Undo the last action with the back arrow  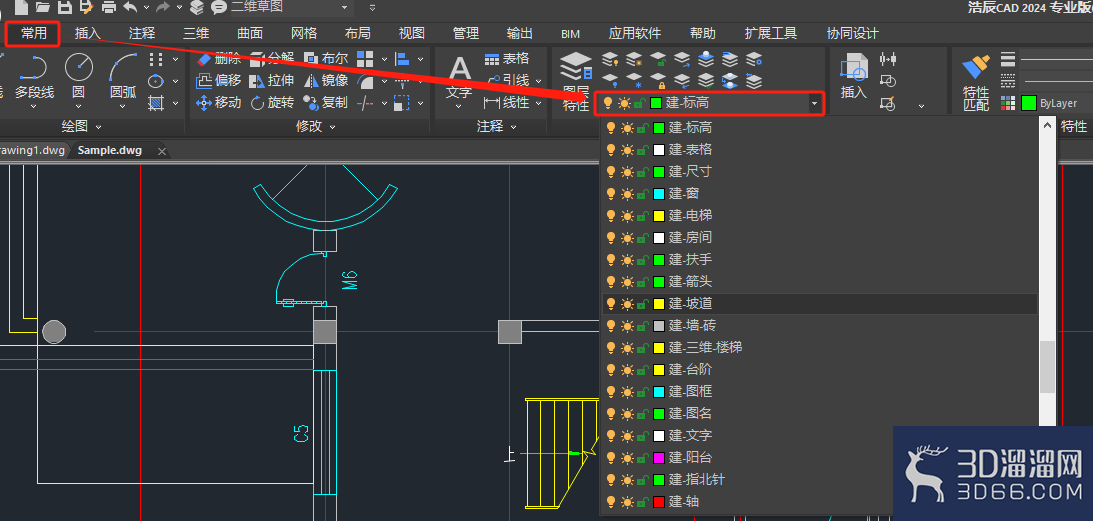tap(130, 7)
